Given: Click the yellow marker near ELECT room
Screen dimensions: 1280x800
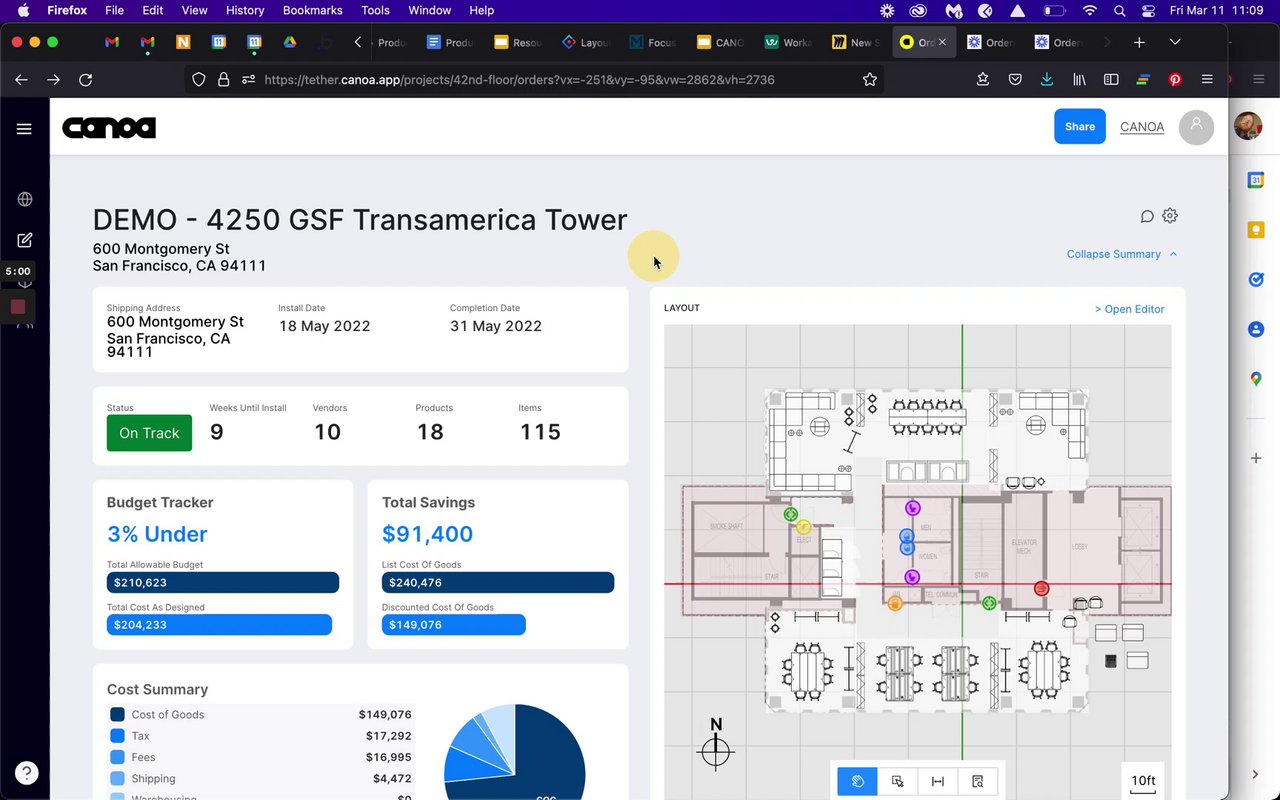Looking at the screenshot, I should pyautogui.click(x=804, y=526).
